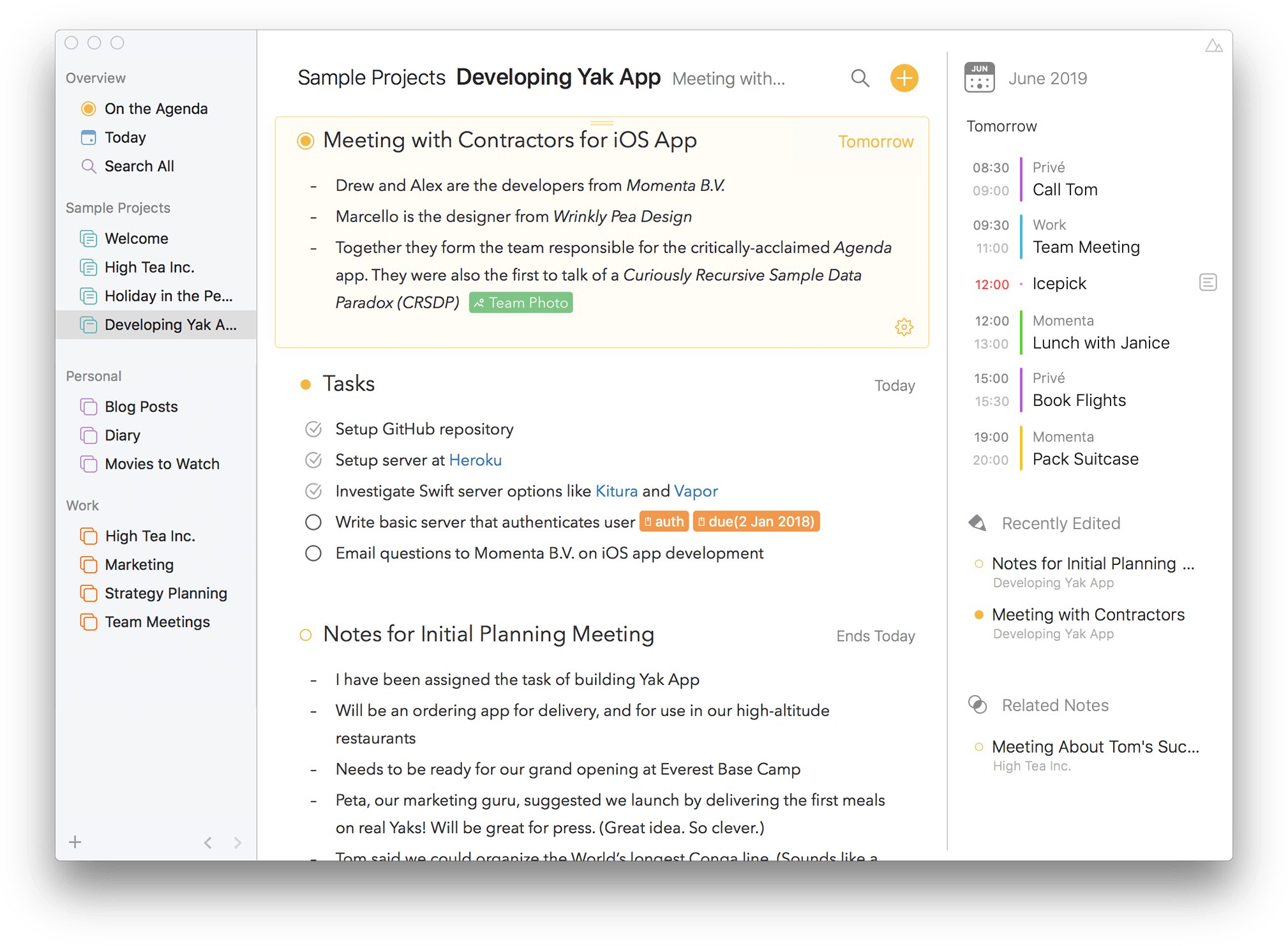Click the Book Flights event
Screen dimensions: 1288x946
click(x=1079, y=400)
